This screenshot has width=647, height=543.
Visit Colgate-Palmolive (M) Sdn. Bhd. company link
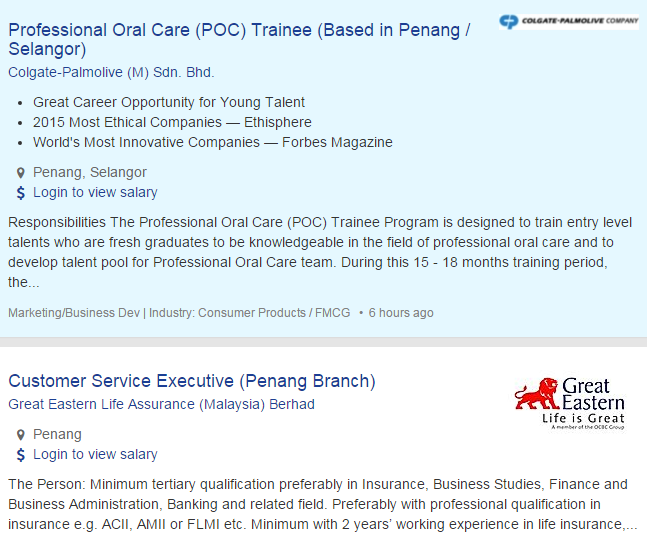(111, 72)
